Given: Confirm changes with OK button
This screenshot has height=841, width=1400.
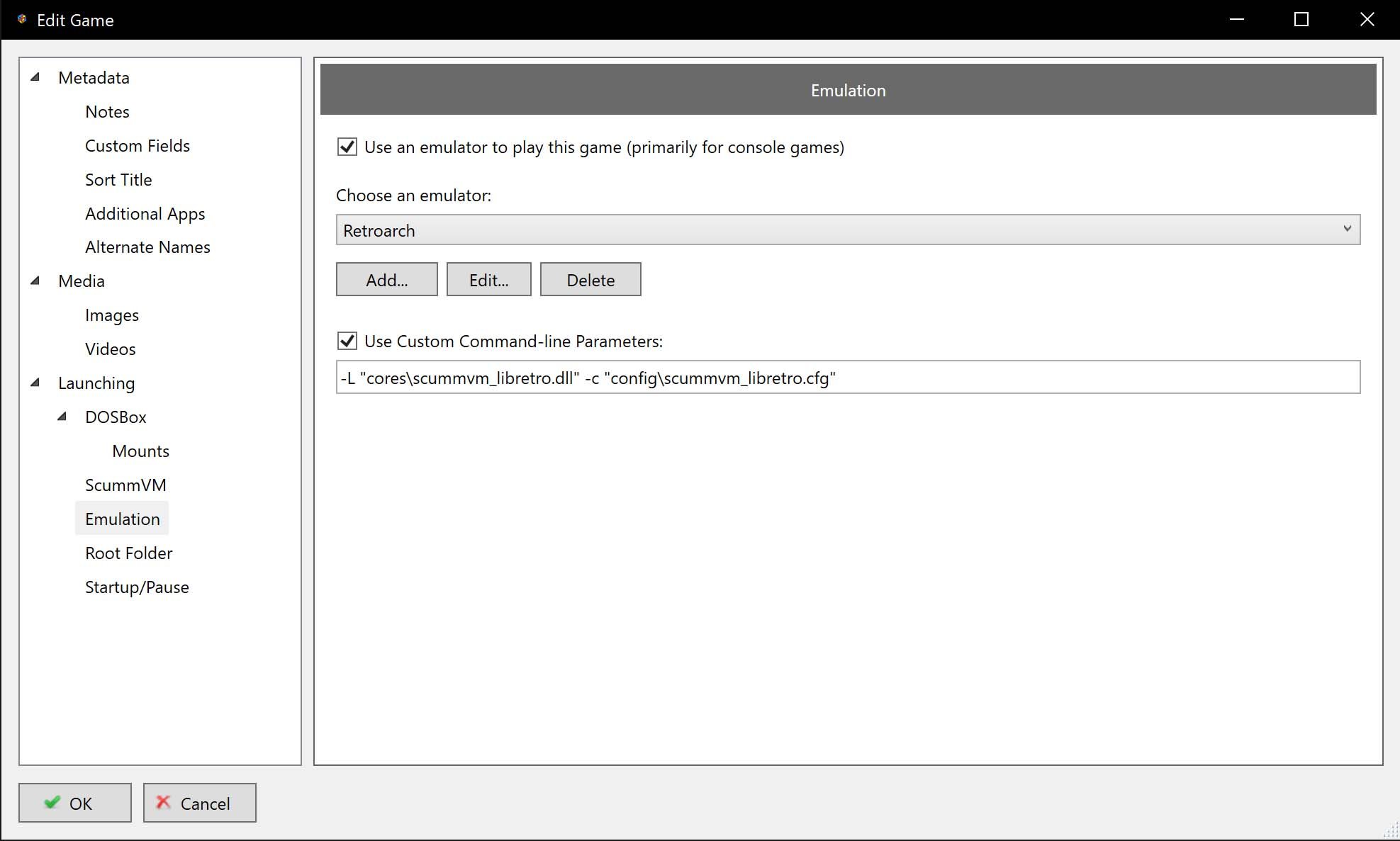Looking at the screenshot, I should coord(74,803).
